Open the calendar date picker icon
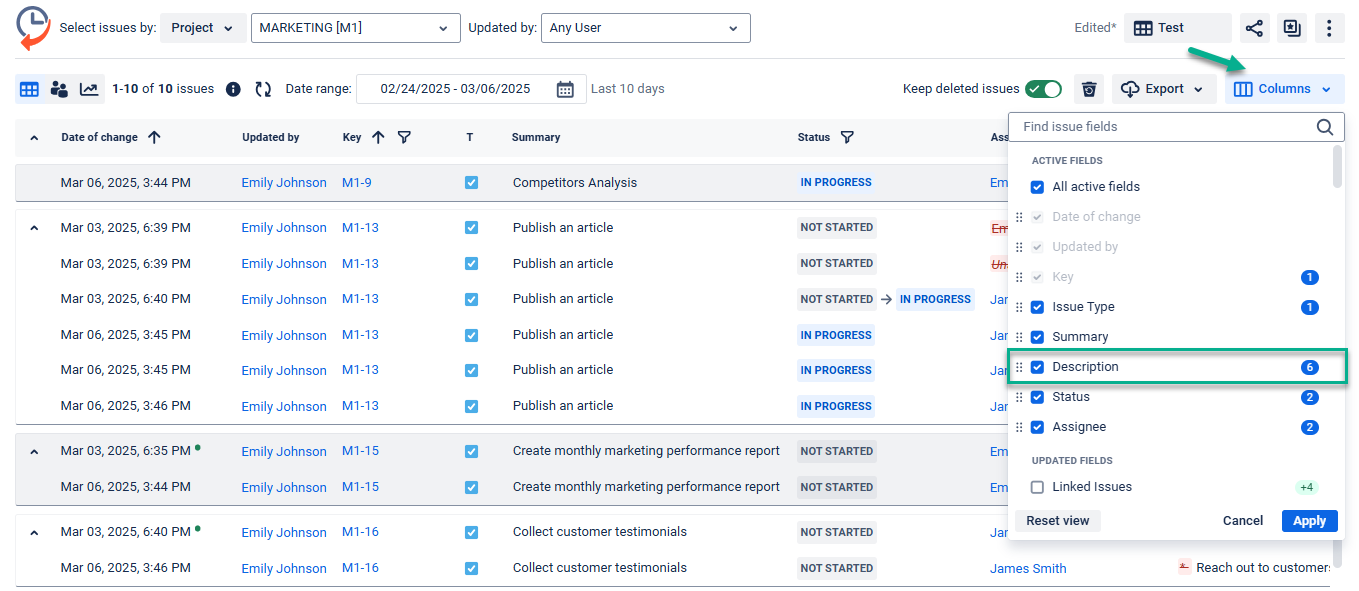This screenshot has height=591, width=1359. (x=565, y=89)
